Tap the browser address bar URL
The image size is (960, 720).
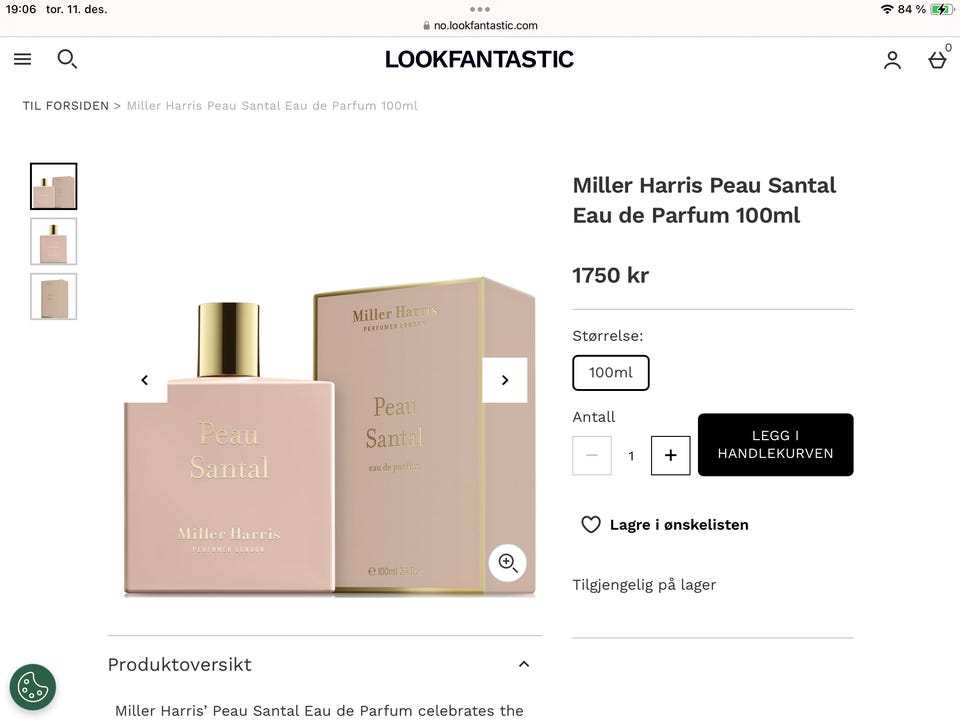tap(480, 26)
